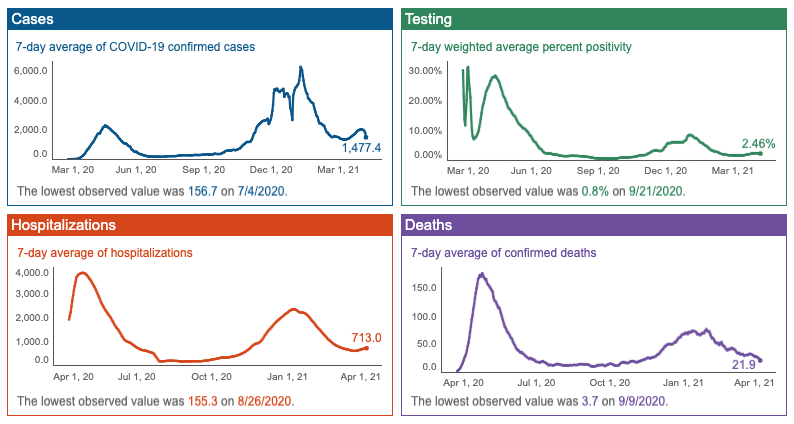Open the 7/4/2020 lowest cases date
Viewport: 794px width, 424px height.
(261, 191)
